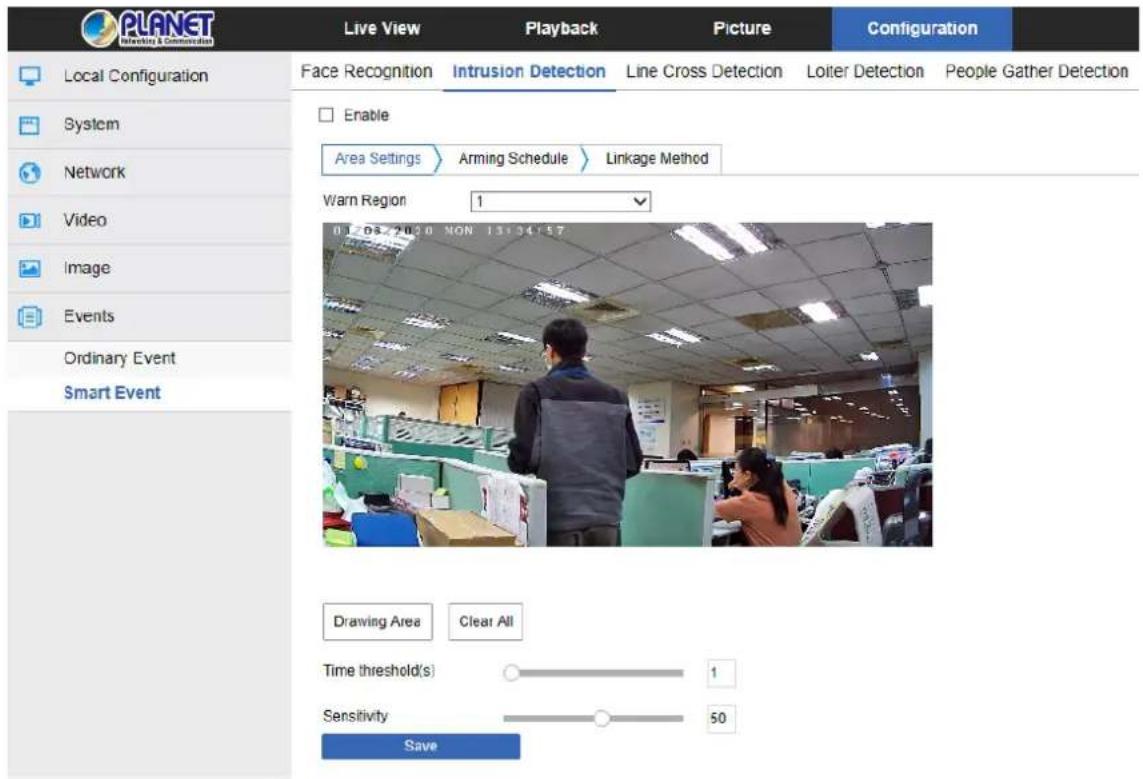This screenshot has width=1143, height=779.
Task: Open Local Configuration in the sidebar
Action: coord(149,76)
